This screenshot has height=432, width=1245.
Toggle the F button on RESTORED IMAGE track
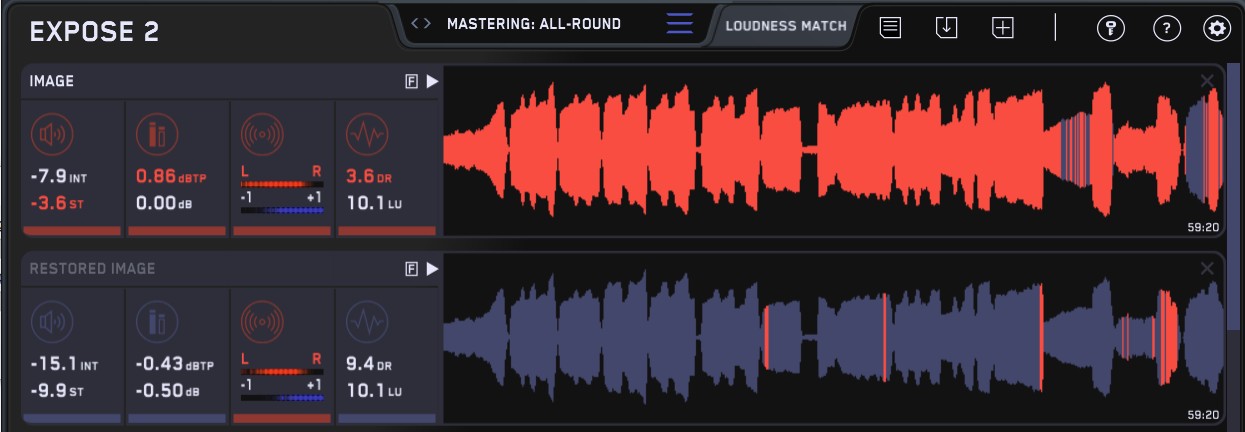point(411,269)
